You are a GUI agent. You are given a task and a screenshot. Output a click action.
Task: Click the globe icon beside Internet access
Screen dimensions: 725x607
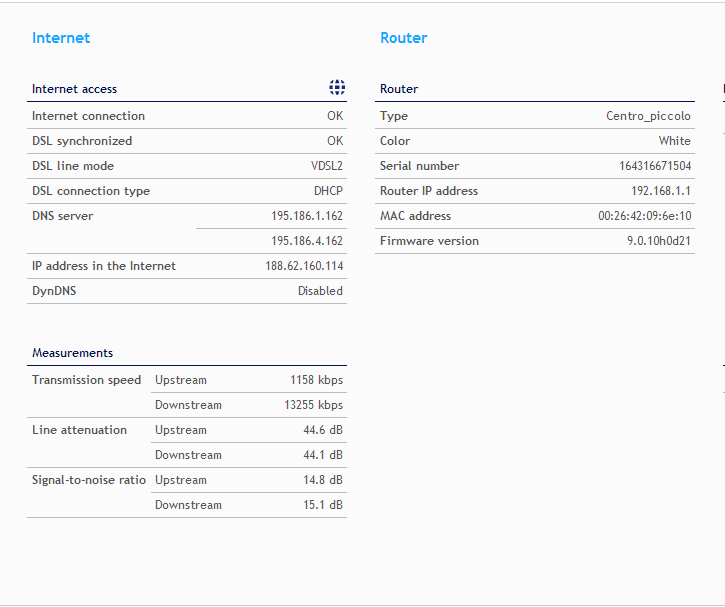(337, 88)
